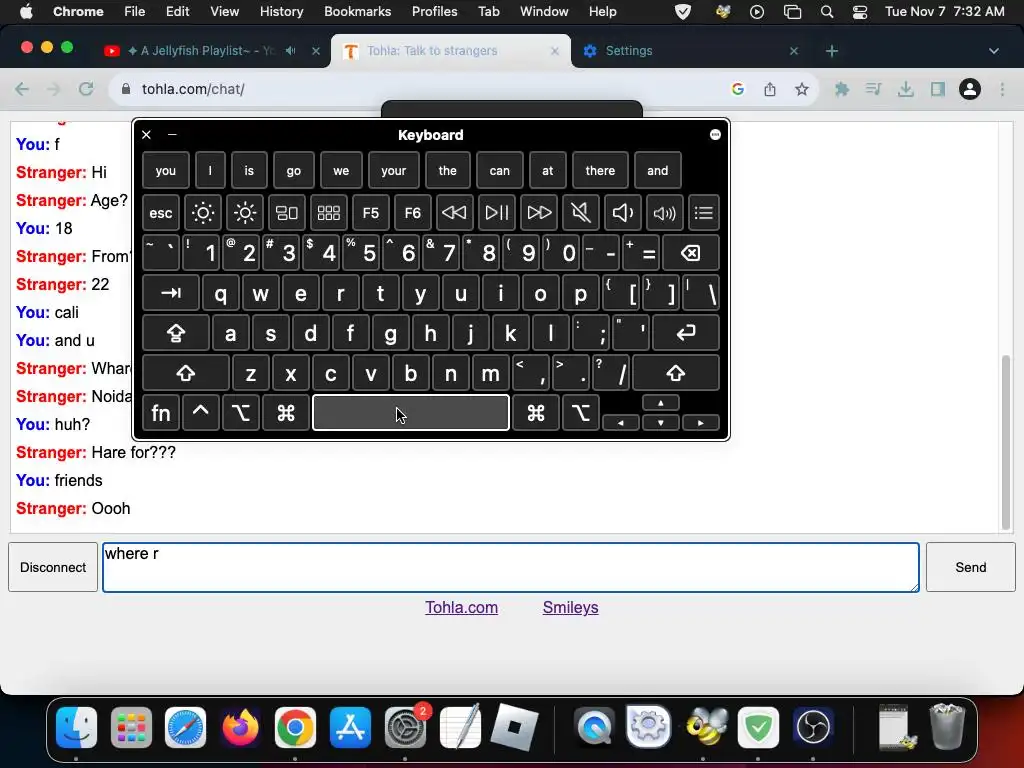The image size is (1024, 768).
Task: Click the Disconnect button
Action: [x=53, y=567]
